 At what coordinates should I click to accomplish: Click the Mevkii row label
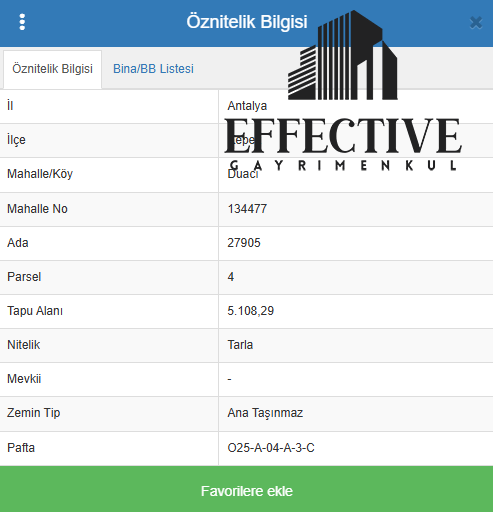click(24, 379)
